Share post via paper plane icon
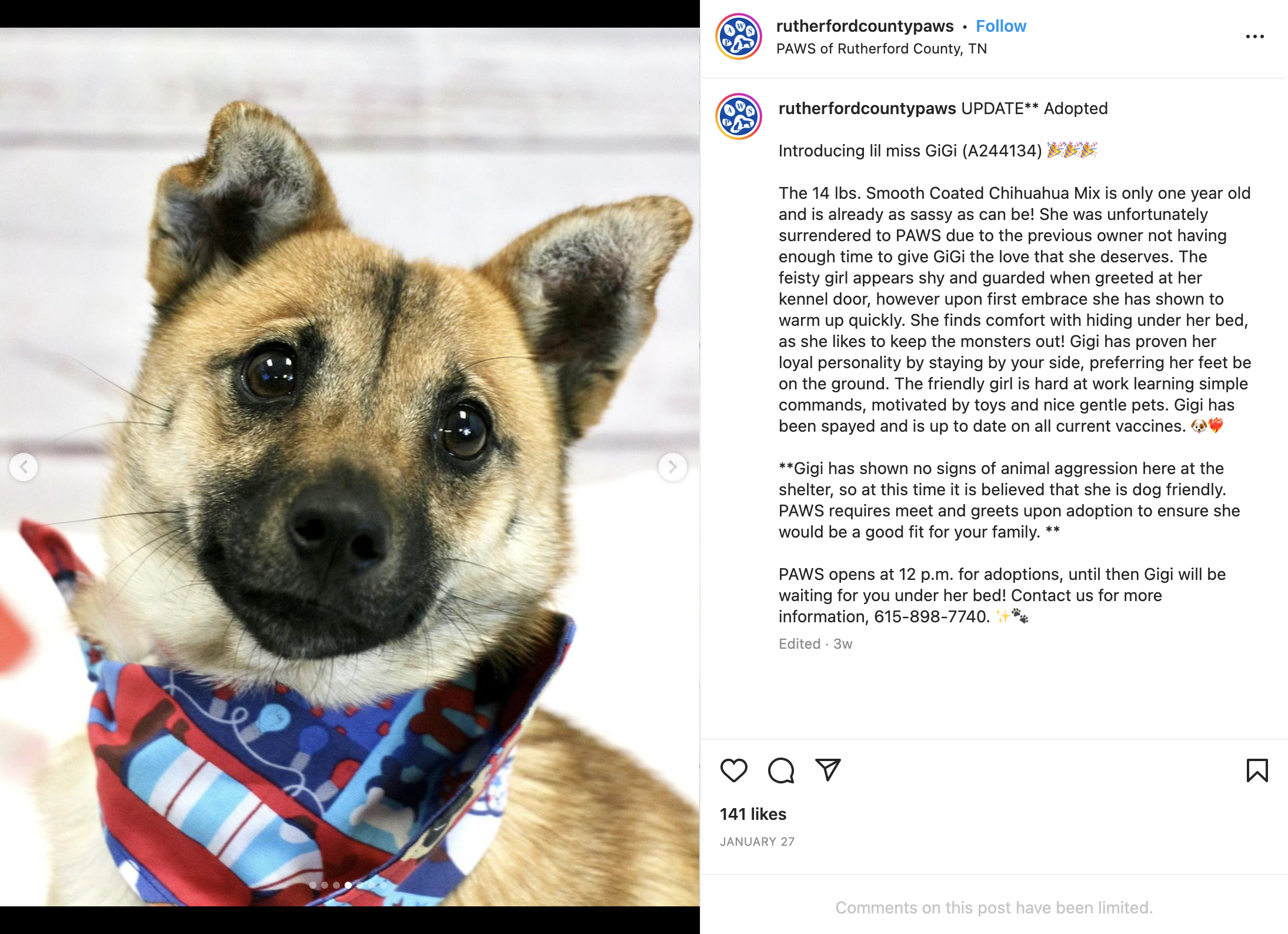The image size is (1288, 934). point(827,770)
